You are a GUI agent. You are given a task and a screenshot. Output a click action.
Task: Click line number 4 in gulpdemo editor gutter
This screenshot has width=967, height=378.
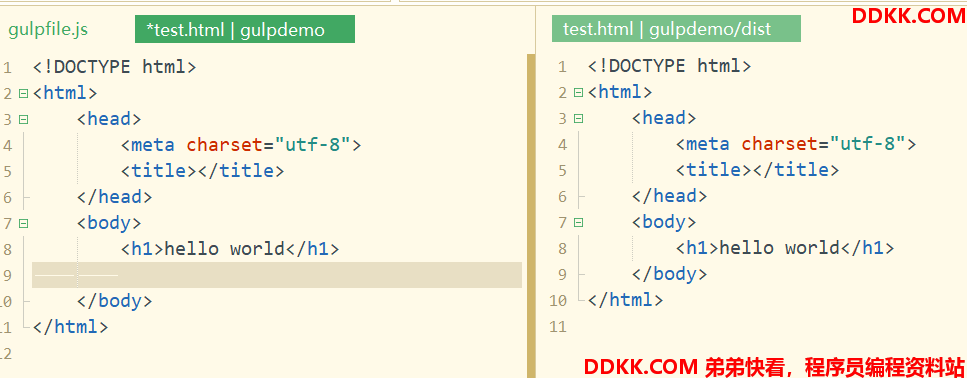(7, 146)
